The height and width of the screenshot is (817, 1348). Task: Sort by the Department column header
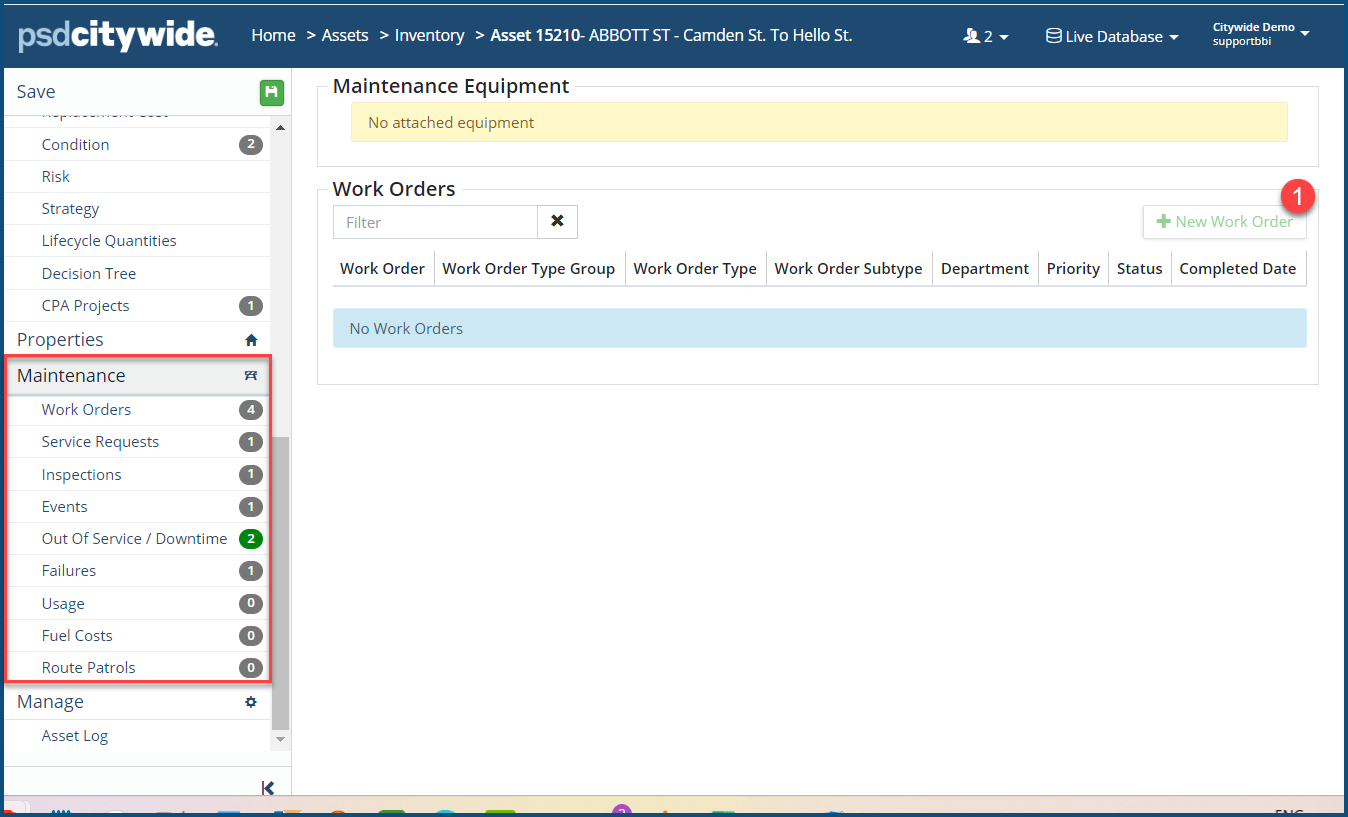tap(985, 268)
